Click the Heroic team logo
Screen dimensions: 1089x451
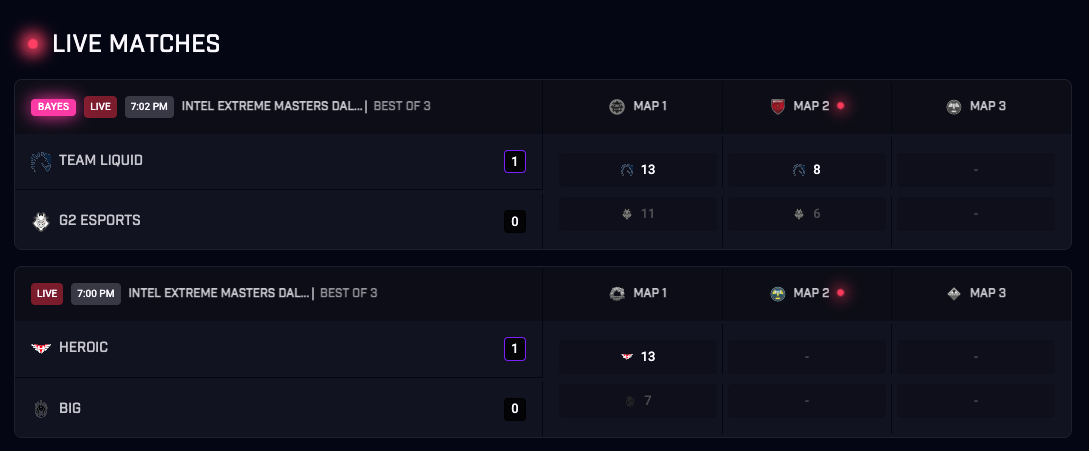click(41, 347)
